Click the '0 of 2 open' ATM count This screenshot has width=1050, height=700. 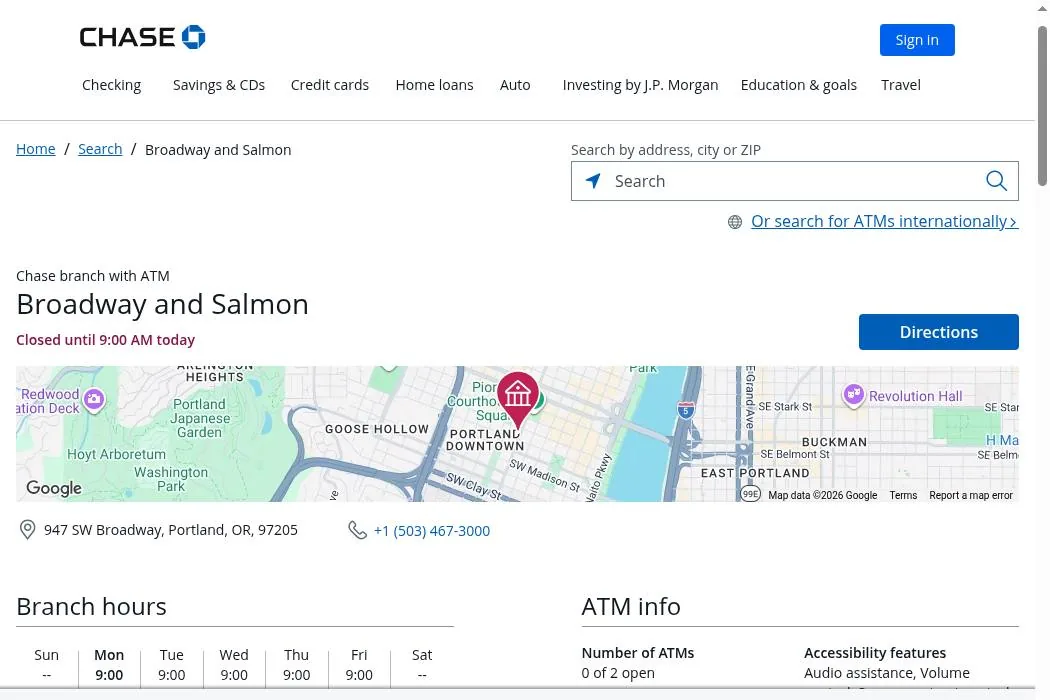pyautogui.click(x=618, y=673)
